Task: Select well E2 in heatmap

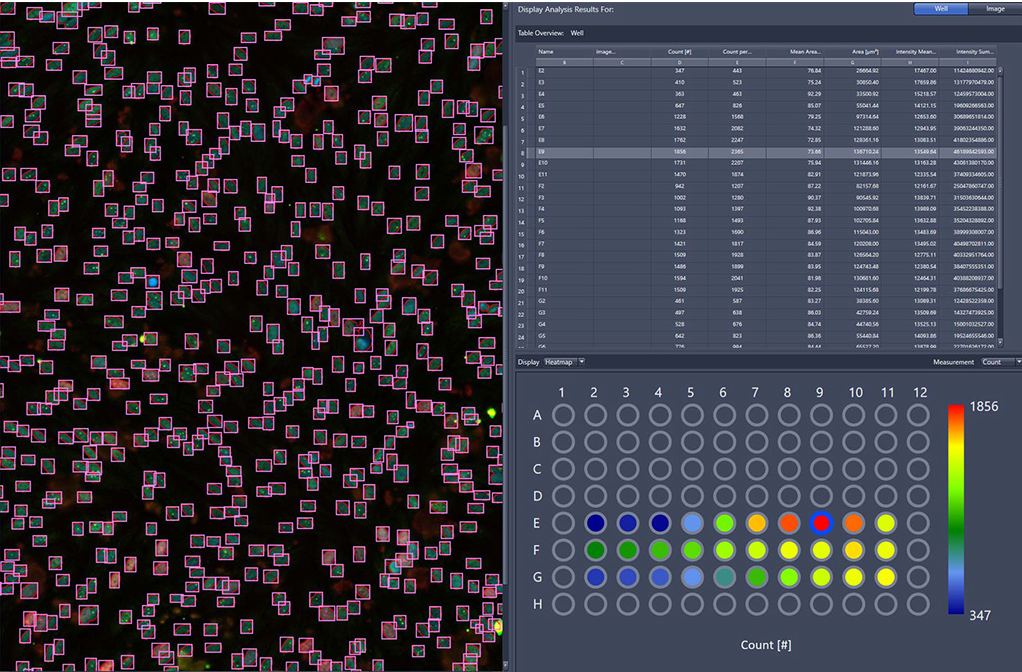Action: click(595, 523)
